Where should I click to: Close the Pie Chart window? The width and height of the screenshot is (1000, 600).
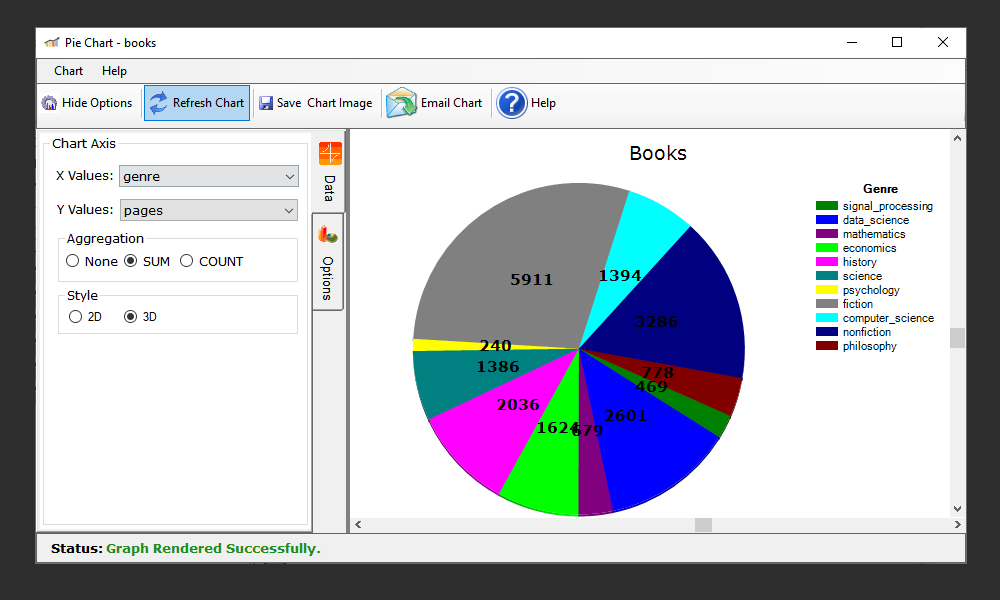[x=943, y=42]
